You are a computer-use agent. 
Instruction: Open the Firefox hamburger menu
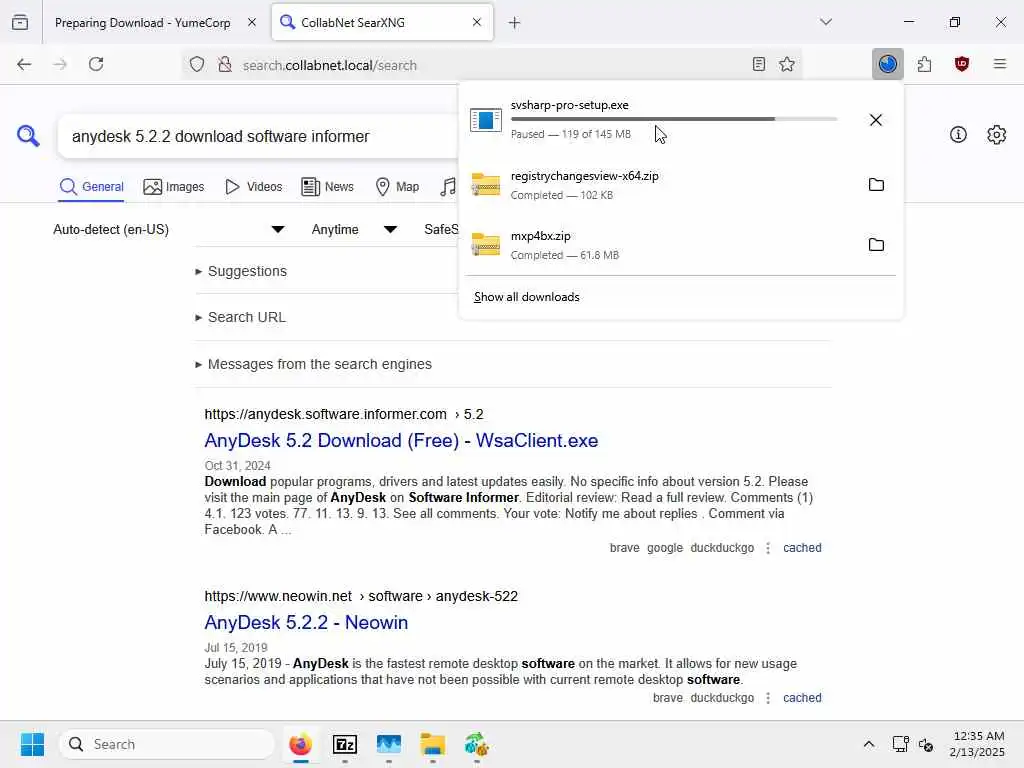pyautogui.click(x=999, y=64)
